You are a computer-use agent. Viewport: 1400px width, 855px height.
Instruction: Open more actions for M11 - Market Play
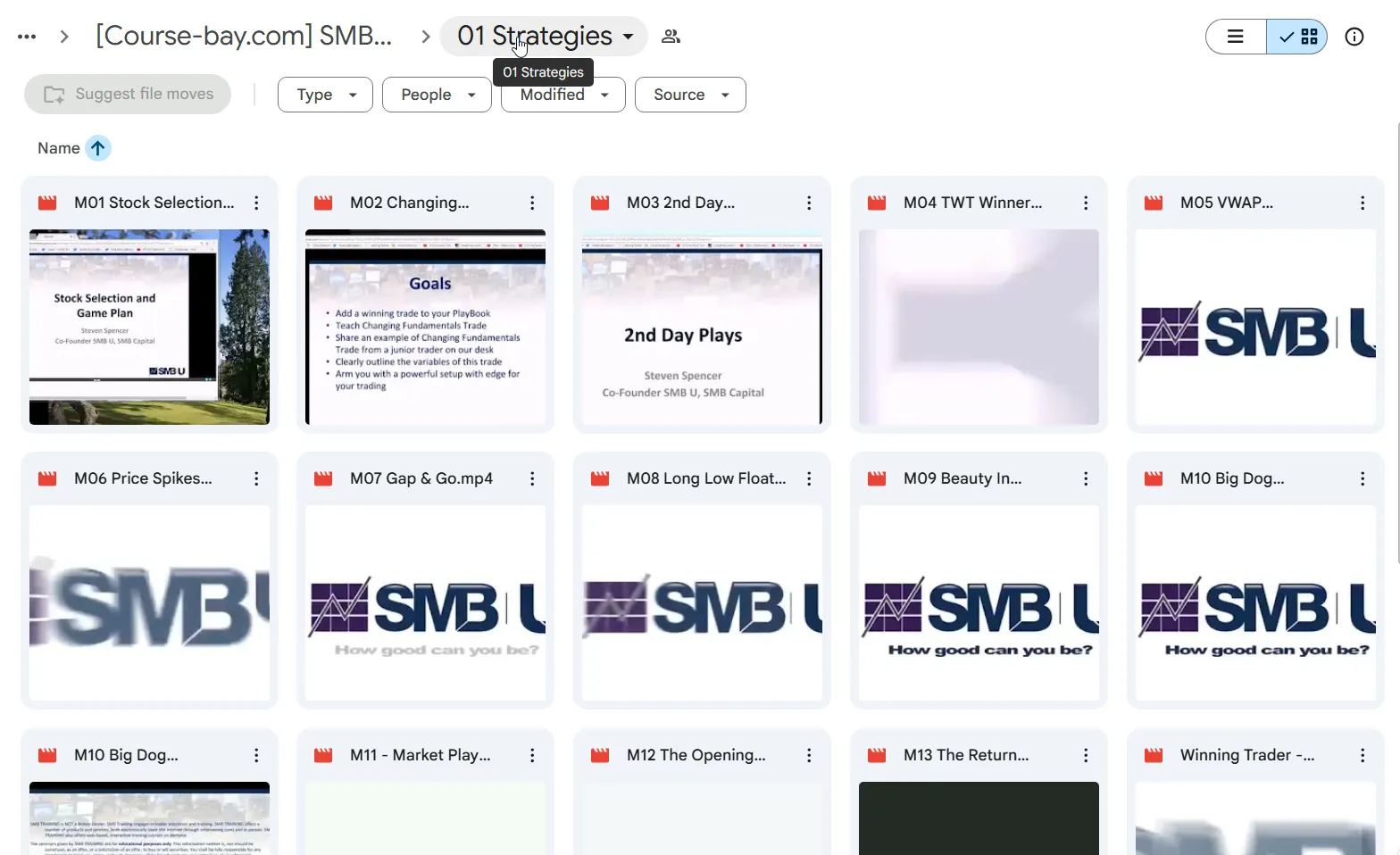pyautogui.click(x=532, y=756)
